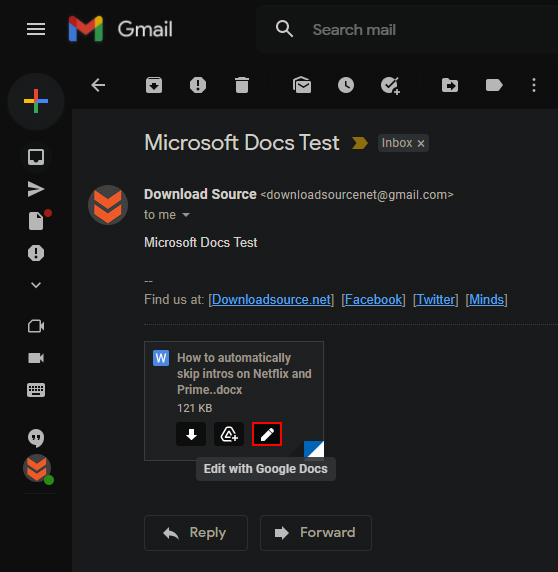Click the Download Source sender avatar
Screen dimensions: 558x572
108,205
